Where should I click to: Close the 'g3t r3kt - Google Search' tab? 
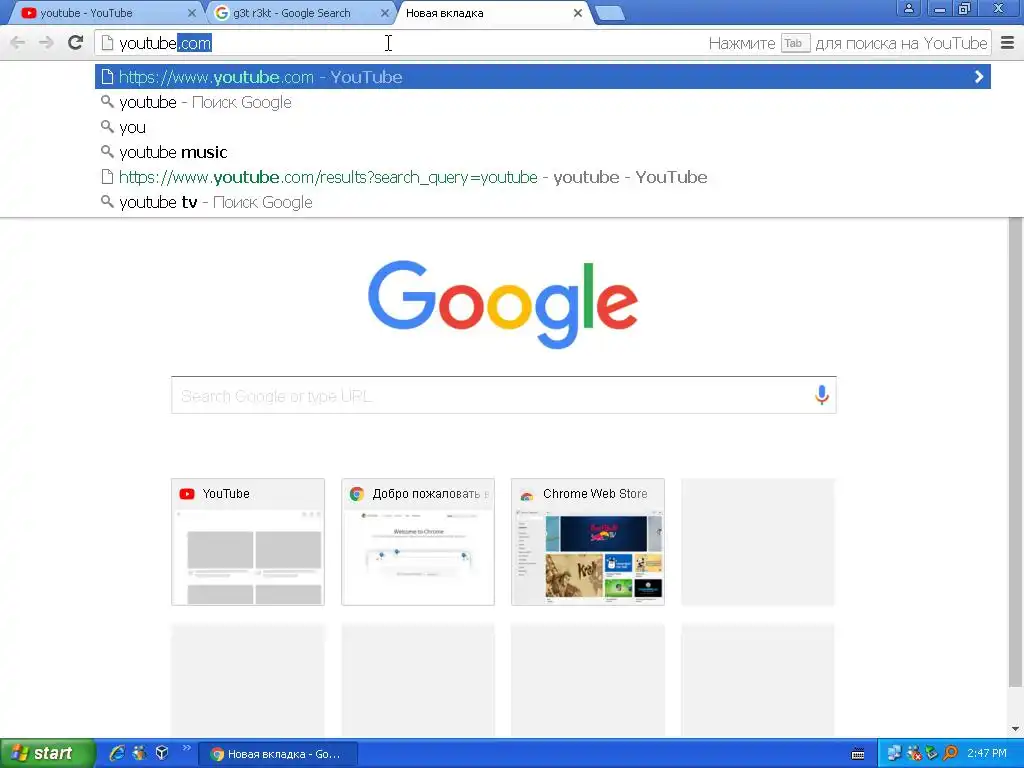385,13
